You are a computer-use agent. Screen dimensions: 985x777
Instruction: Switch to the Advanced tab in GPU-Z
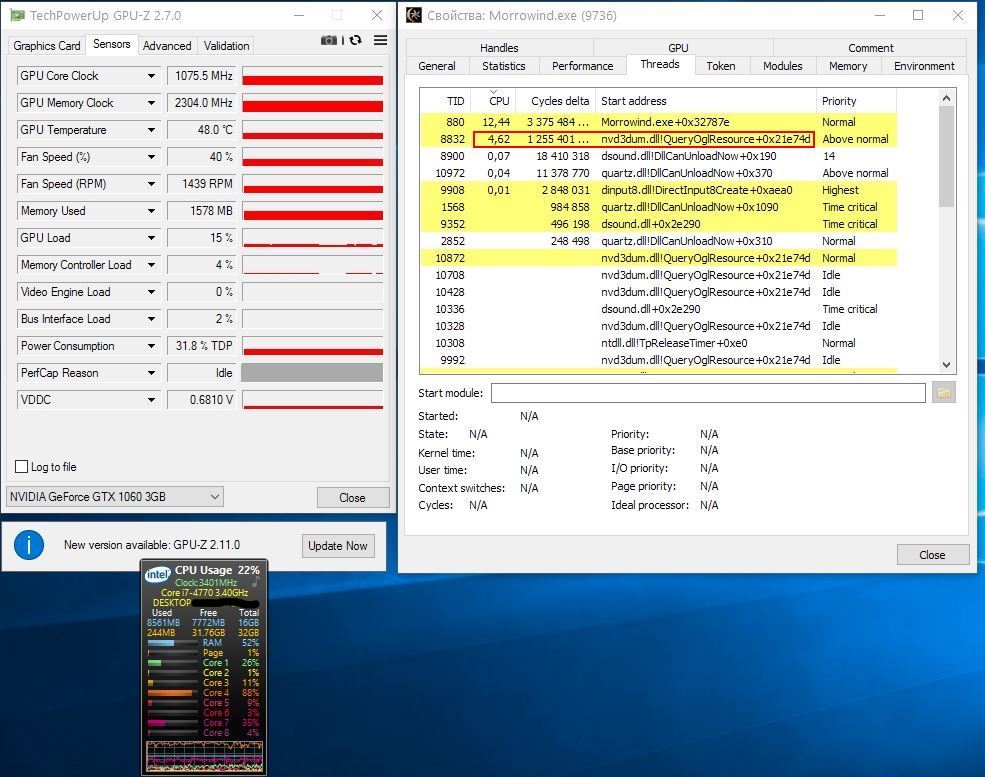coord(166,46)
